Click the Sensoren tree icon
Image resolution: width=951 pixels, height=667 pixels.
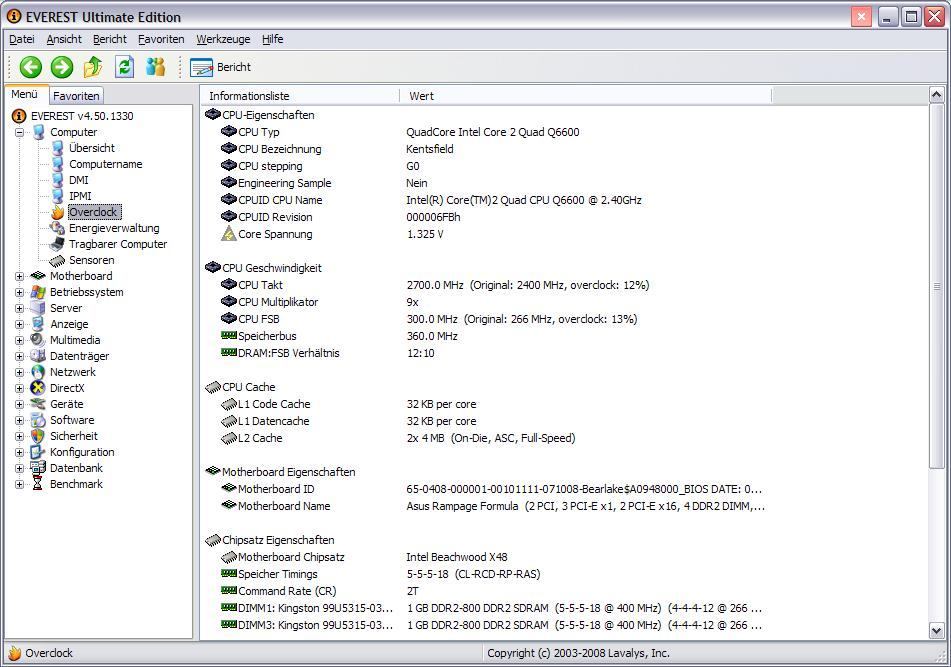pos(57,260)
